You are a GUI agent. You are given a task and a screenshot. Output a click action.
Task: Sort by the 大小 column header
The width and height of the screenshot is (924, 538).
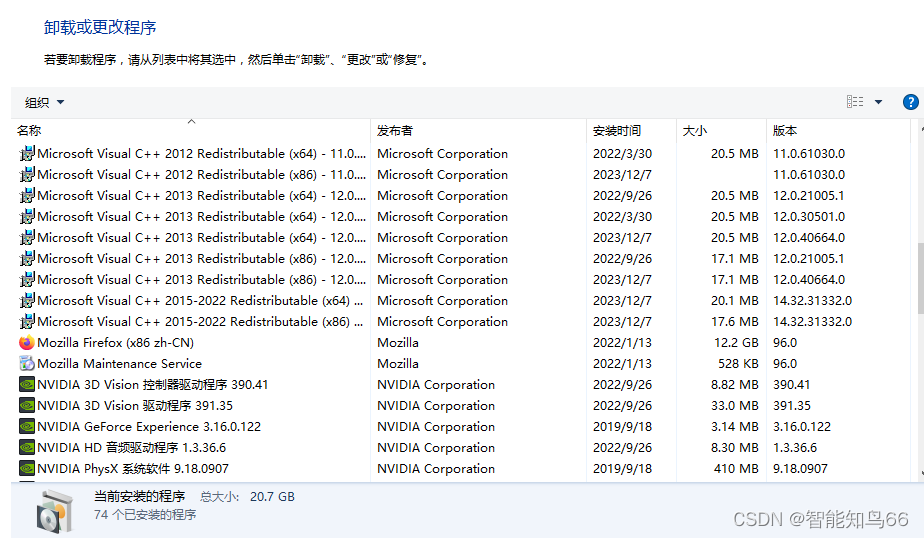click(721, 130)
